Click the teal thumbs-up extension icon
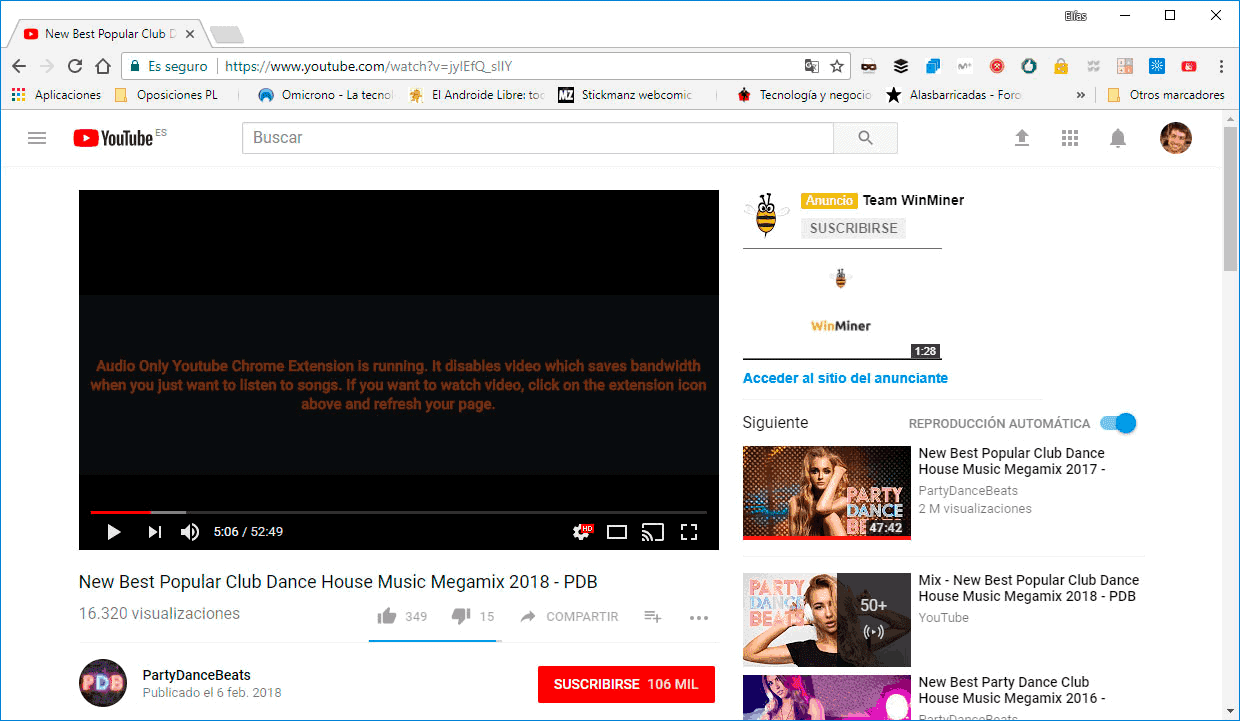The height and width of the screenshot is (721, 1240). pos(1029,66)
